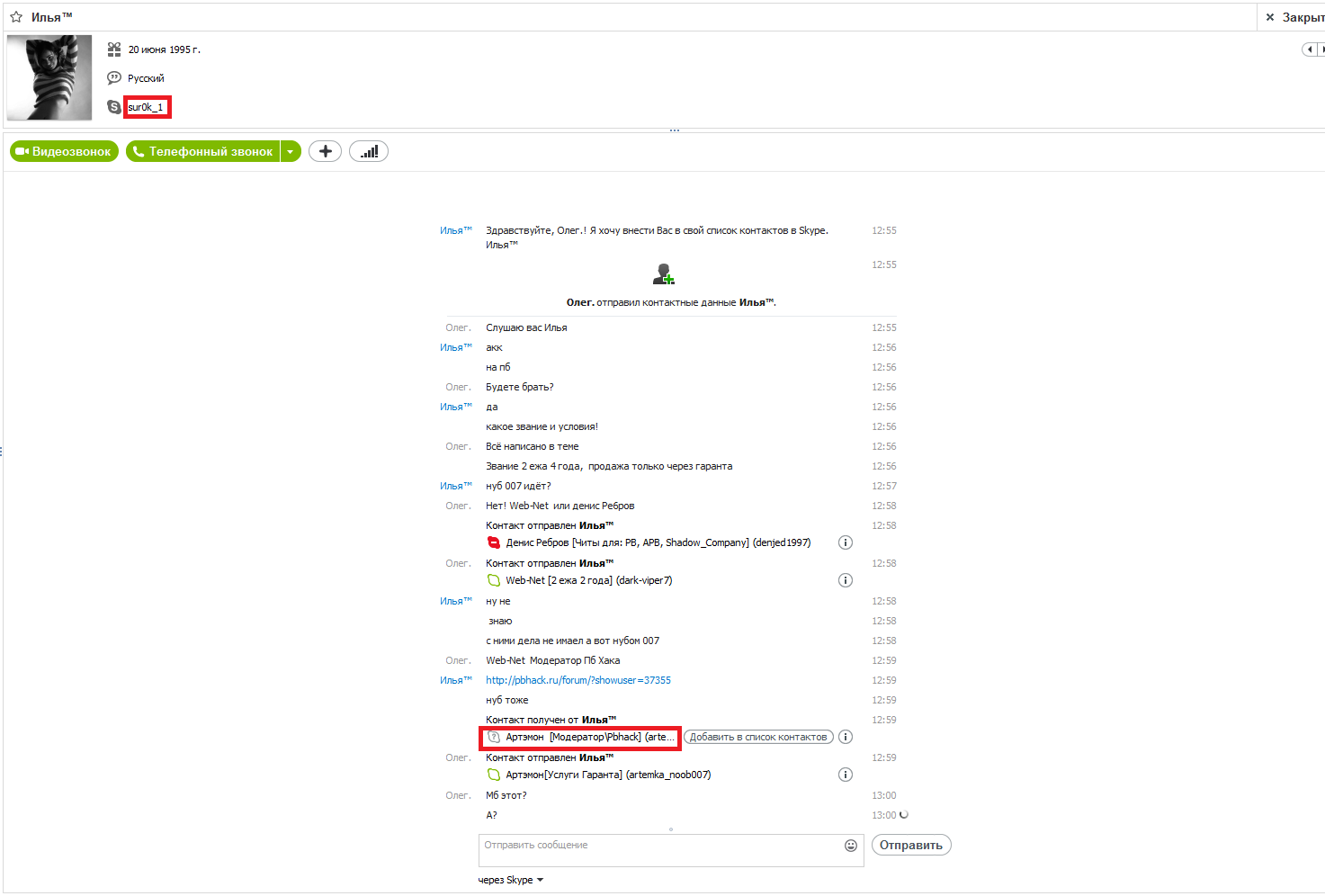Click the left edge sidebar handle
The image size is (1325, 896).
tap(2, 451)
